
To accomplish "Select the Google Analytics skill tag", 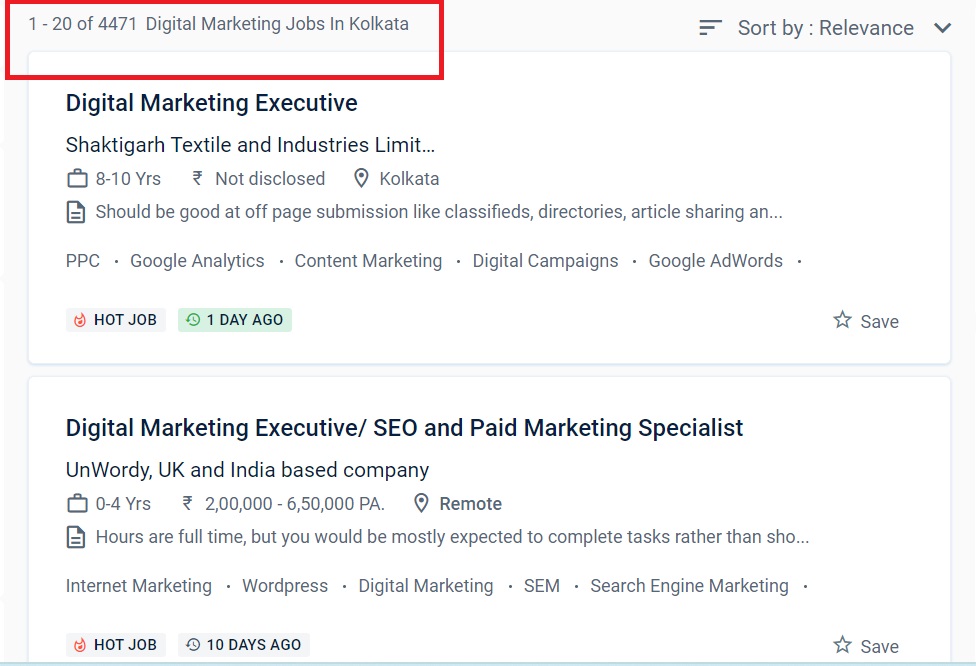I will pyautogui.click(x=197, y=261).
